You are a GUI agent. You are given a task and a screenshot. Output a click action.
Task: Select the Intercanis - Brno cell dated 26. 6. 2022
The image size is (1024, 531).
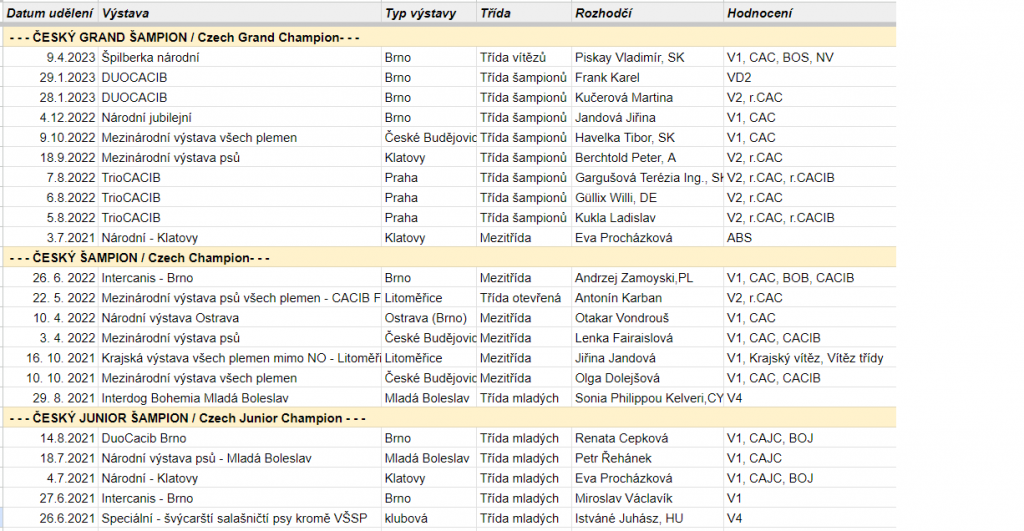(x=240, y=278)
